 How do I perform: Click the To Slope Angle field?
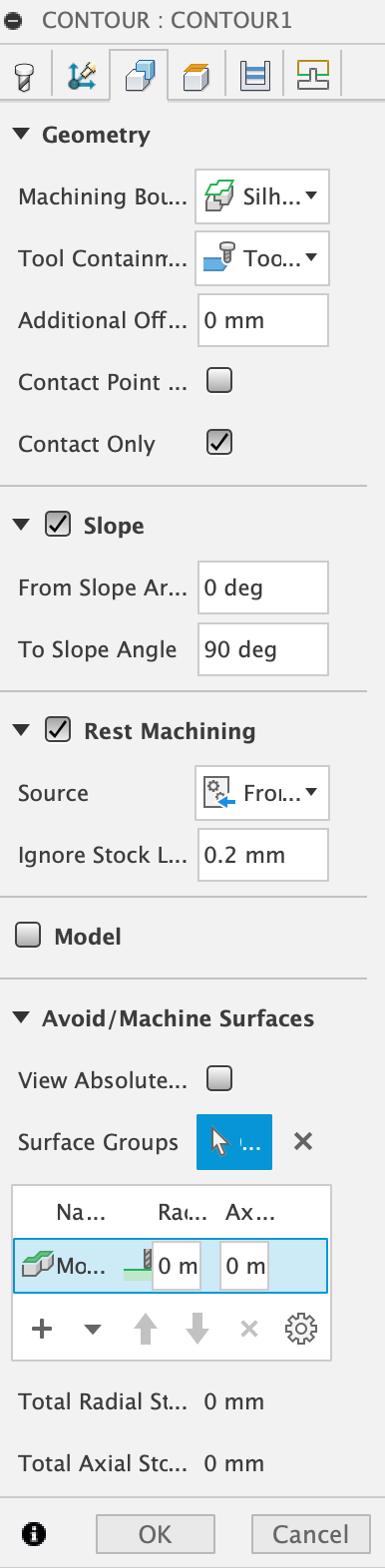pos(263,649)
